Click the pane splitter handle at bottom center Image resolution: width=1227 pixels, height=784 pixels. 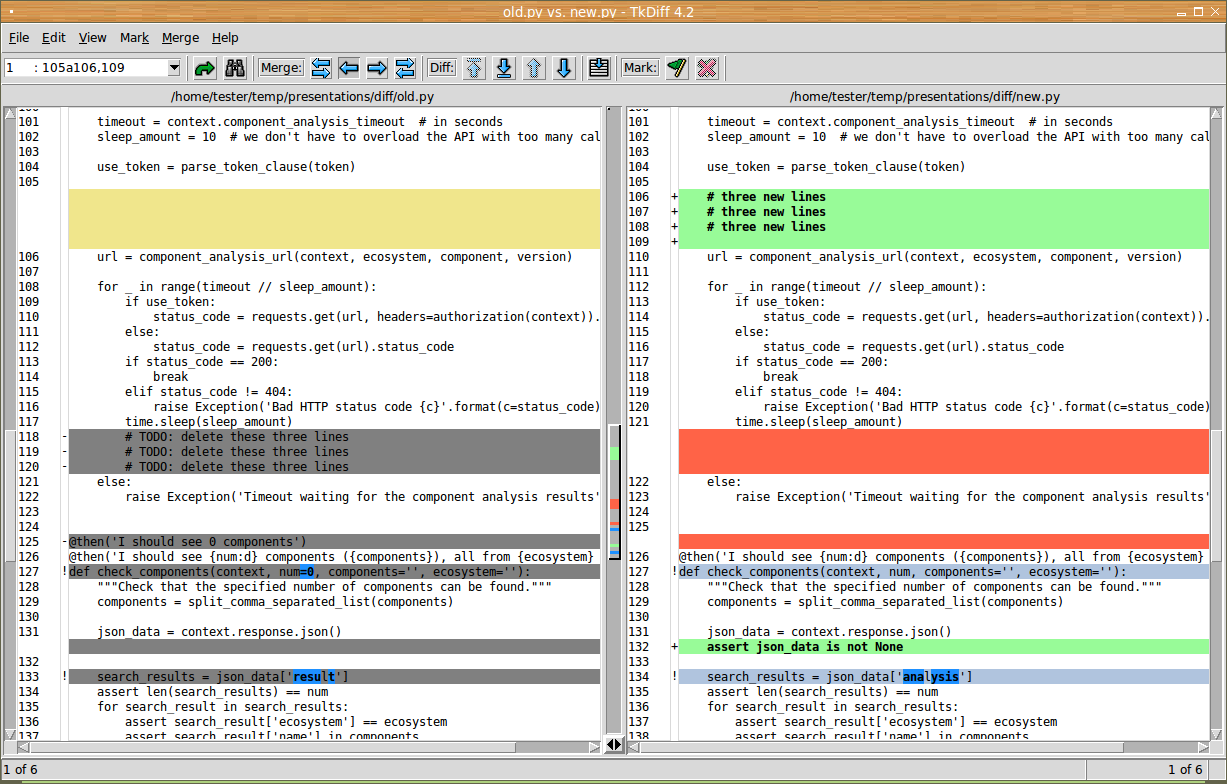pos(614,745)
